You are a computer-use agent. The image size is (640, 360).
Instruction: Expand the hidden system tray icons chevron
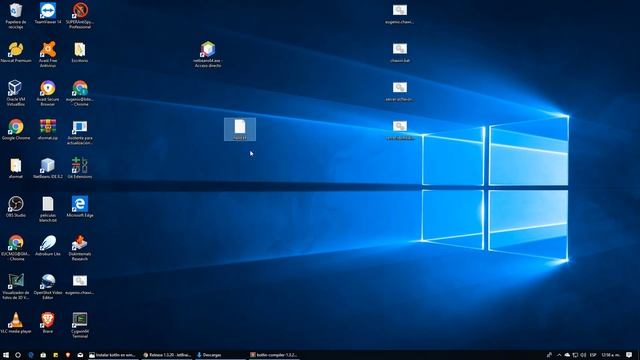point(559,355)
